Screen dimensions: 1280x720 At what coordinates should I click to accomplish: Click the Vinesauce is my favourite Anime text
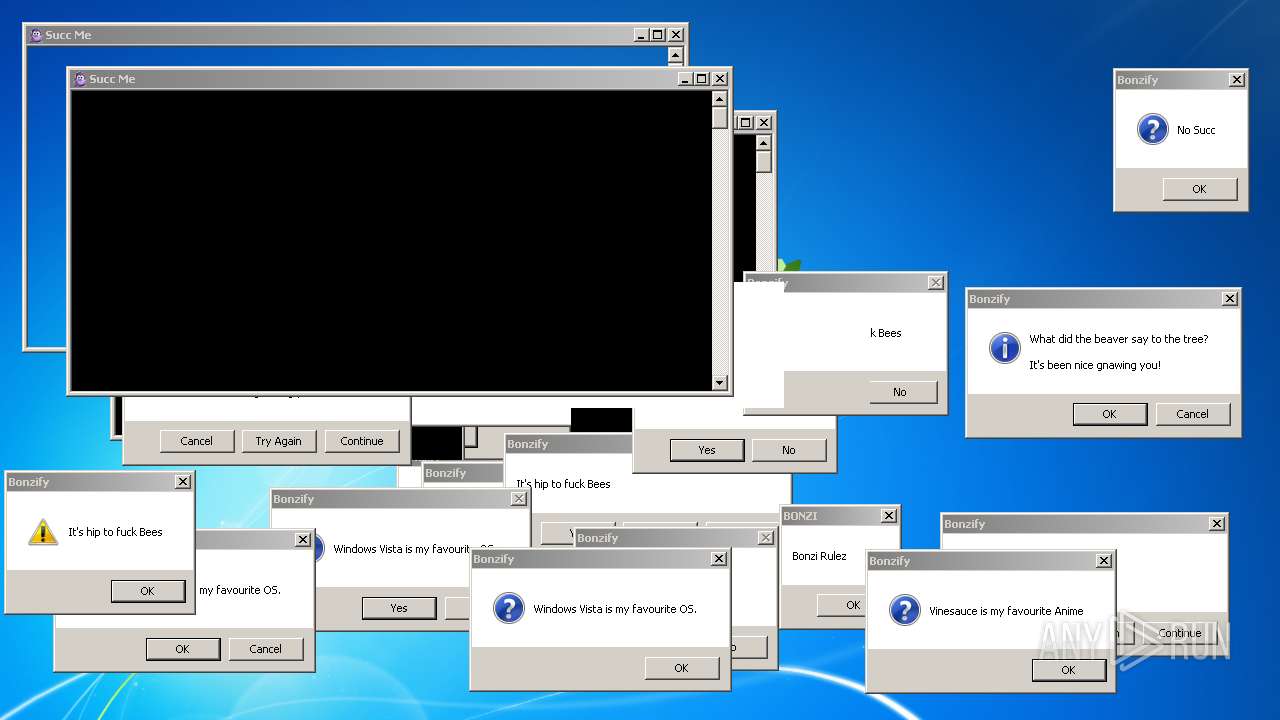(1006, 611)
